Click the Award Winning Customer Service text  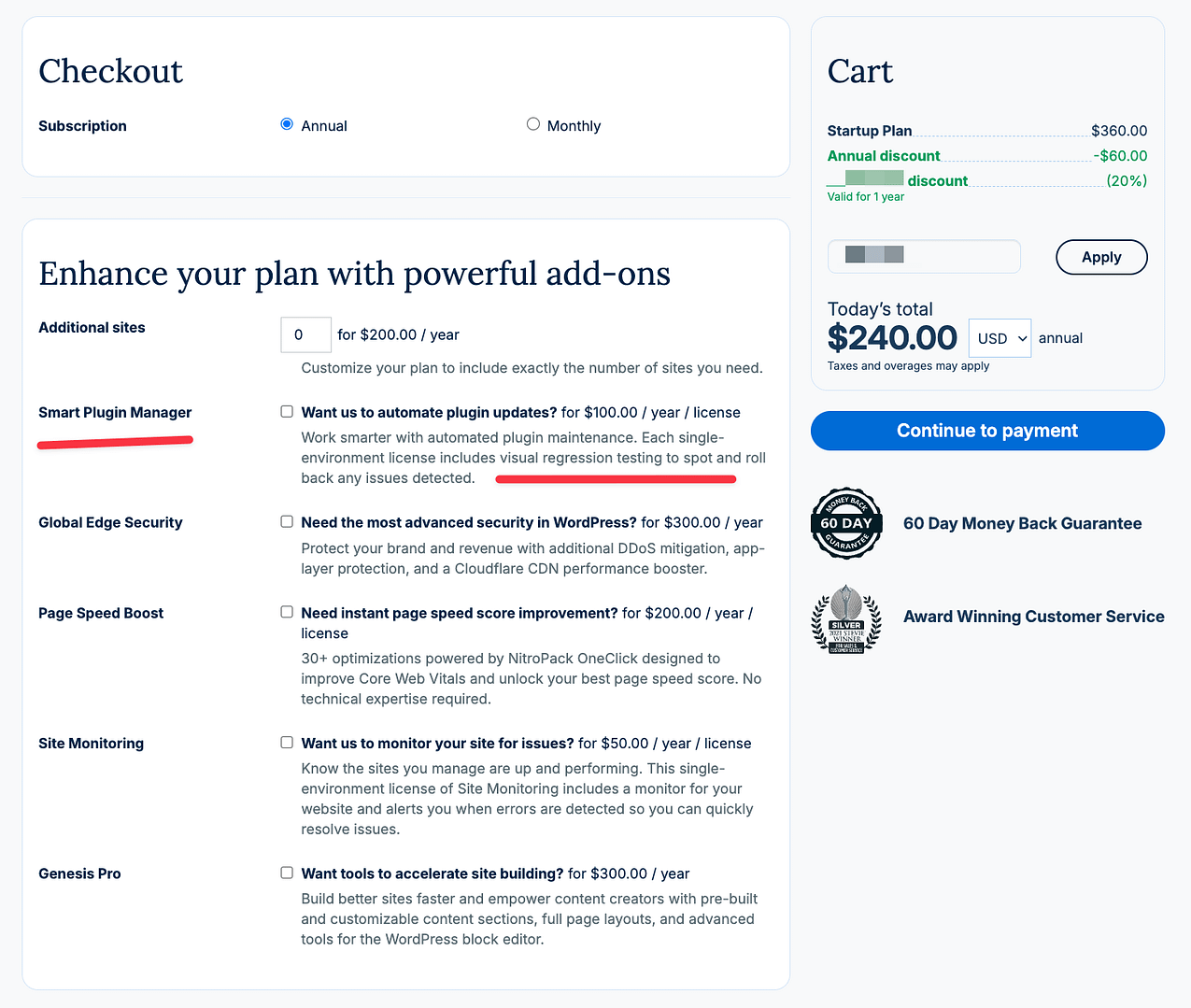[x=1034, y=617]
